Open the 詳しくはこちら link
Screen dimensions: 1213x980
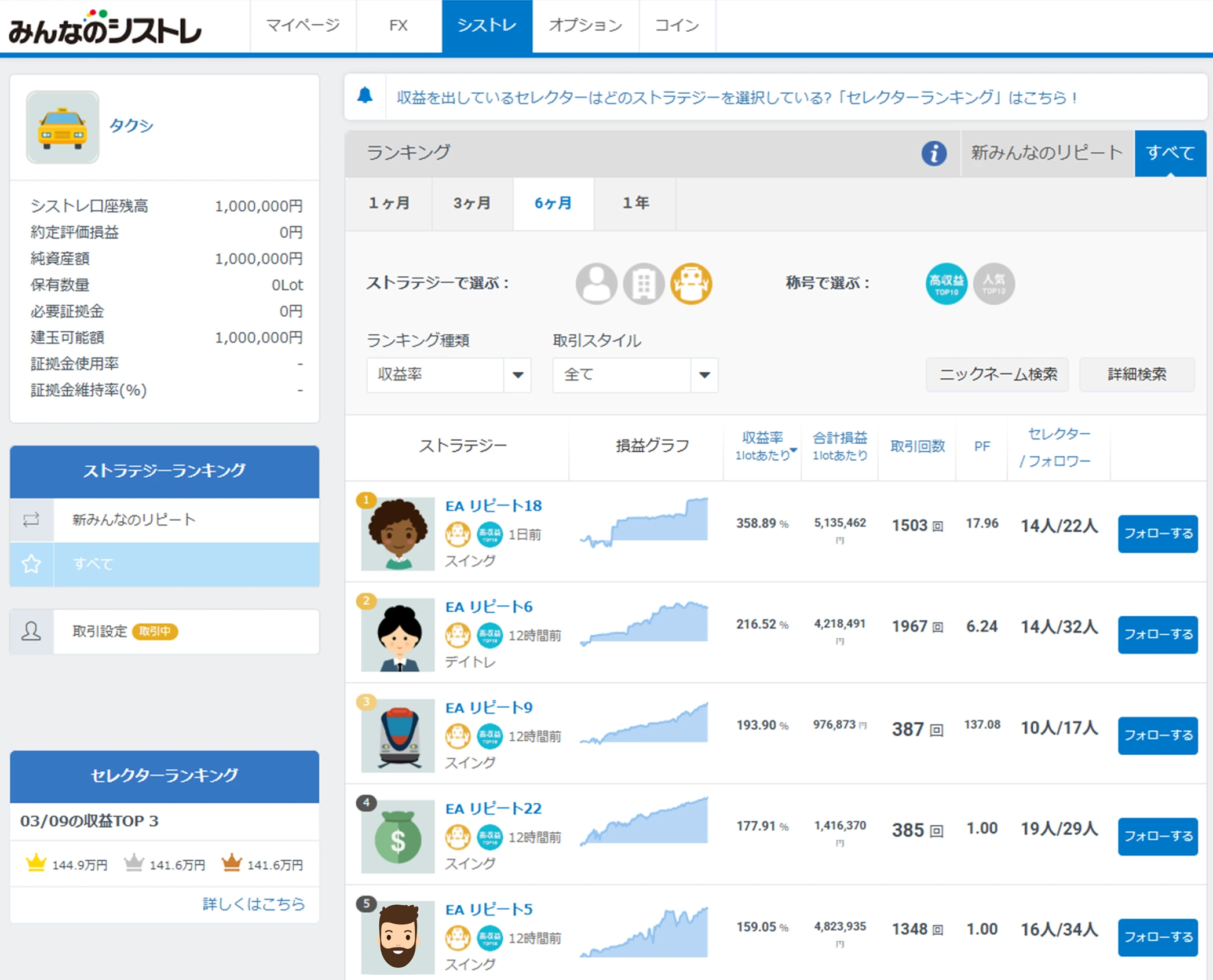253,904
